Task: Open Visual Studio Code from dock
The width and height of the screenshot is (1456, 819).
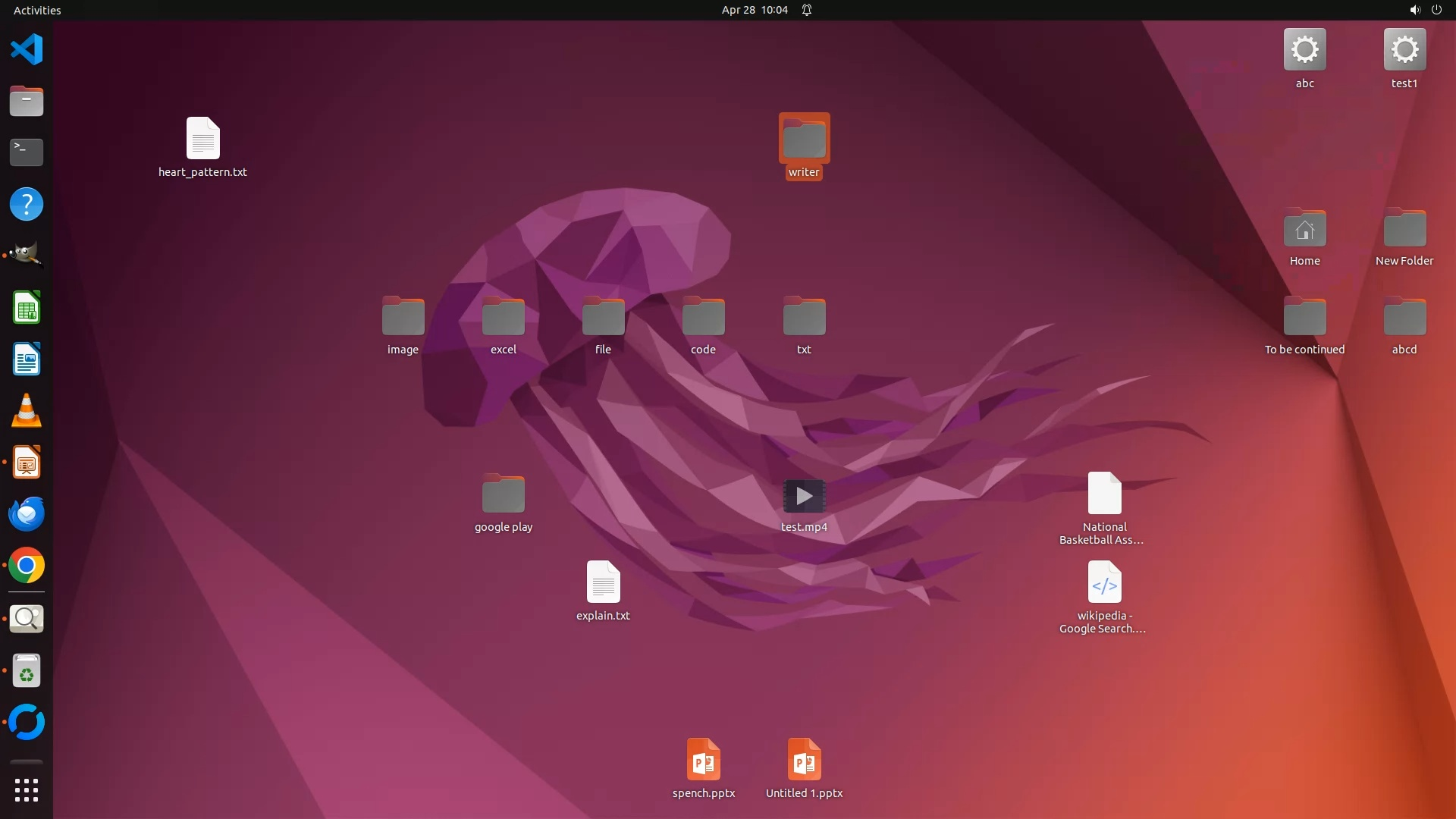Action: [x=27, y=50]
